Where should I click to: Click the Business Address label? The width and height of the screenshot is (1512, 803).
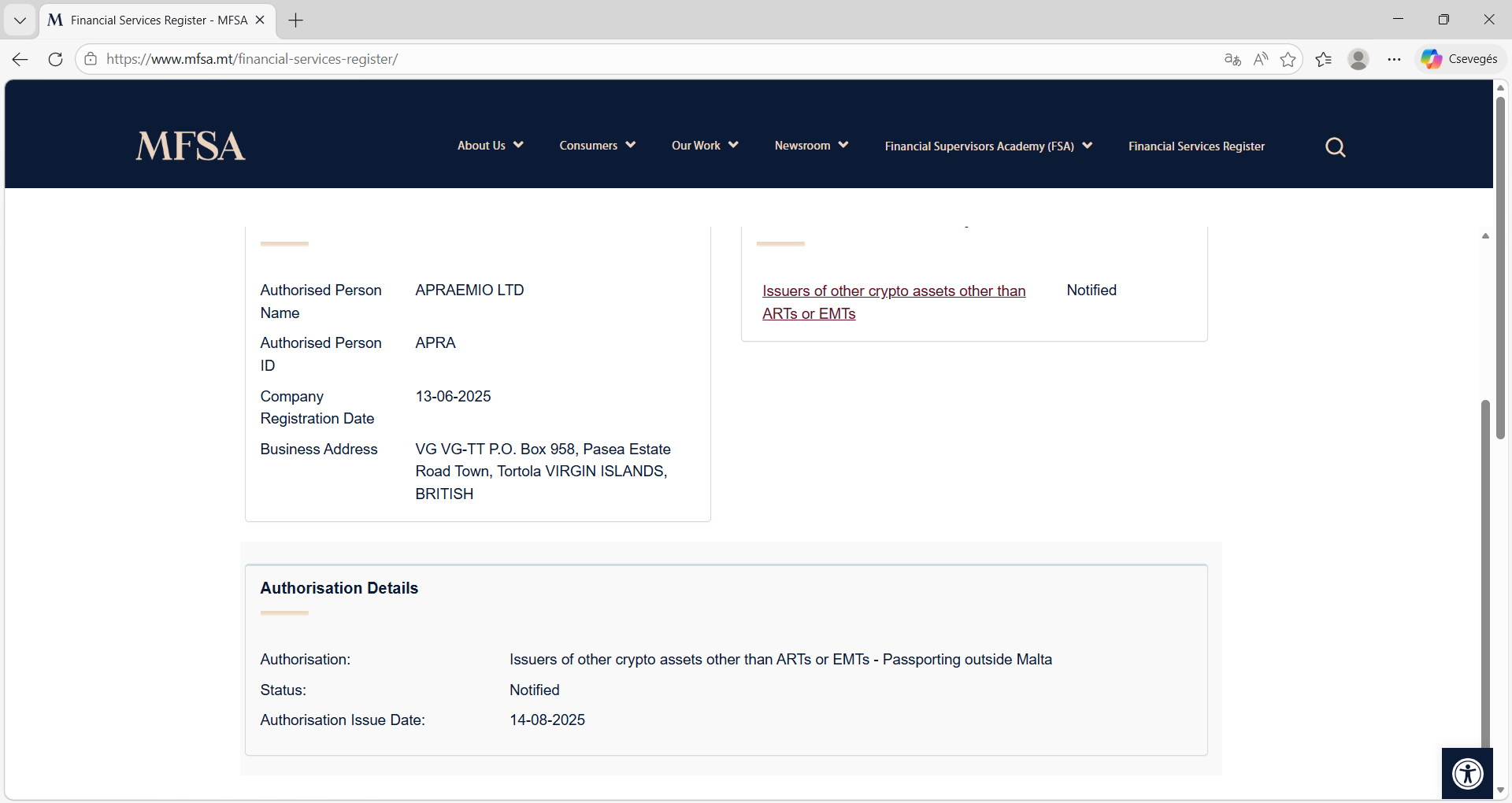[x=319, y=450]
